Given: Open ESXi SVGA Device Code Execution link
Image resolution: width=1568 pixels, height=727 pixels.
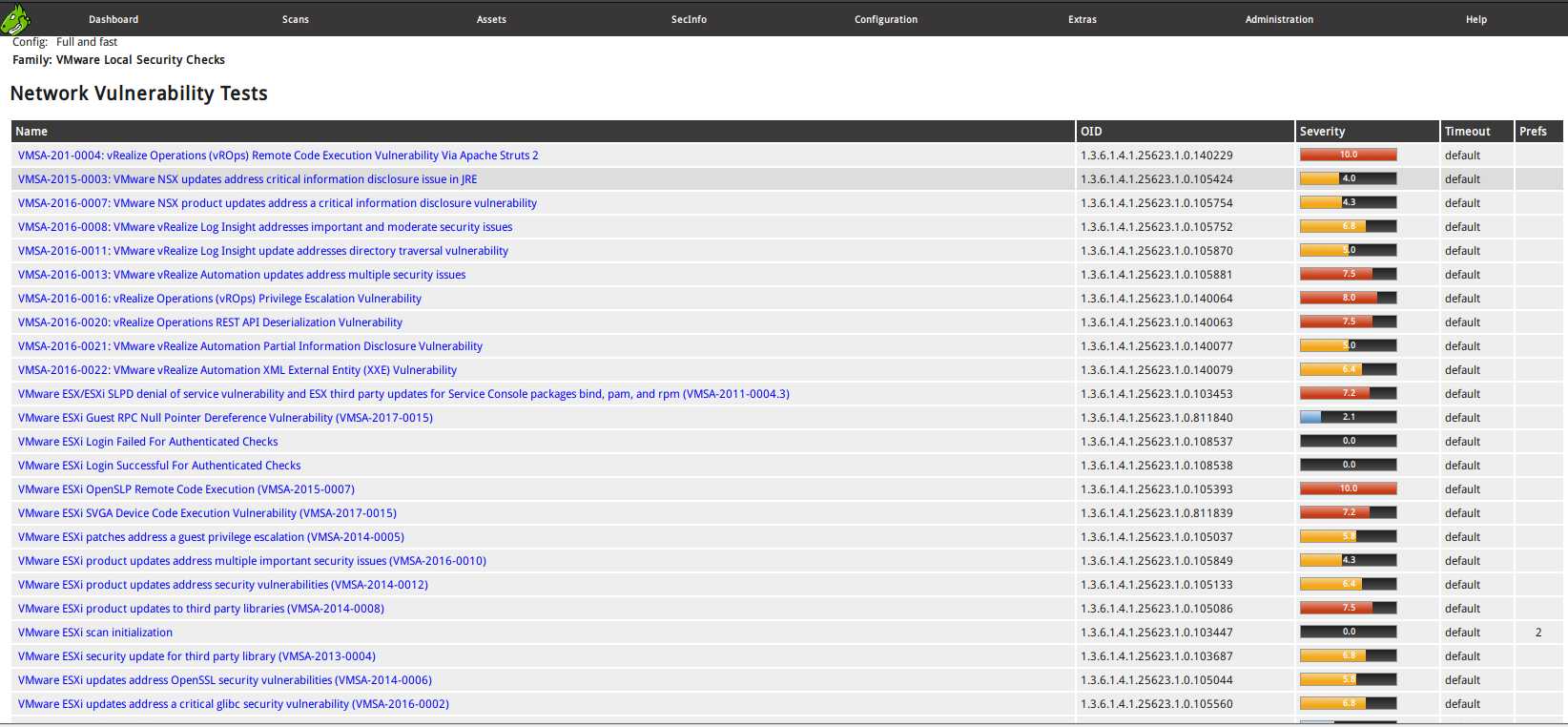Looking at the screenshot, I should [x=207, y=513].
